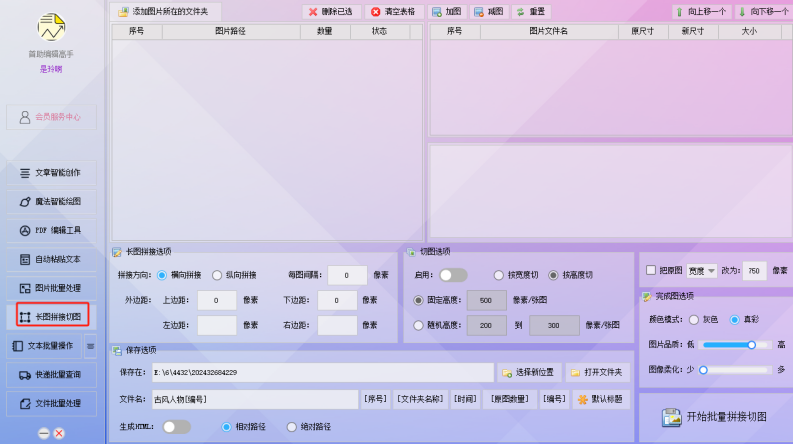Click the 每图间隔 pixel input field
The width and height of the screenshot is (793, 444).
(347, 275)
